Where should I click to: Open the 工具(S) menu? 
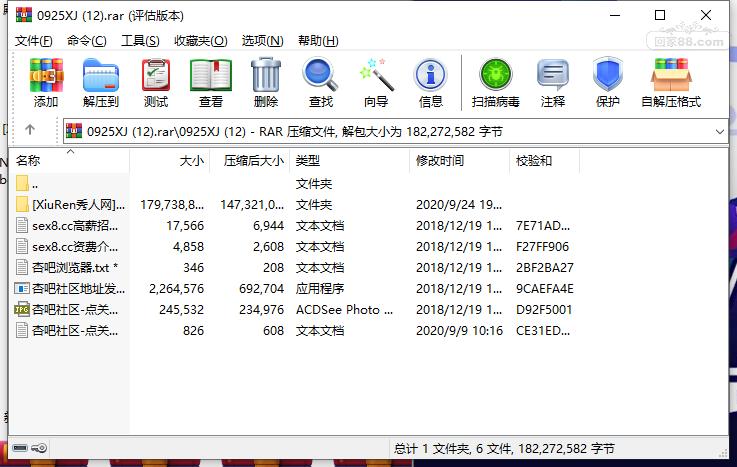140,41
